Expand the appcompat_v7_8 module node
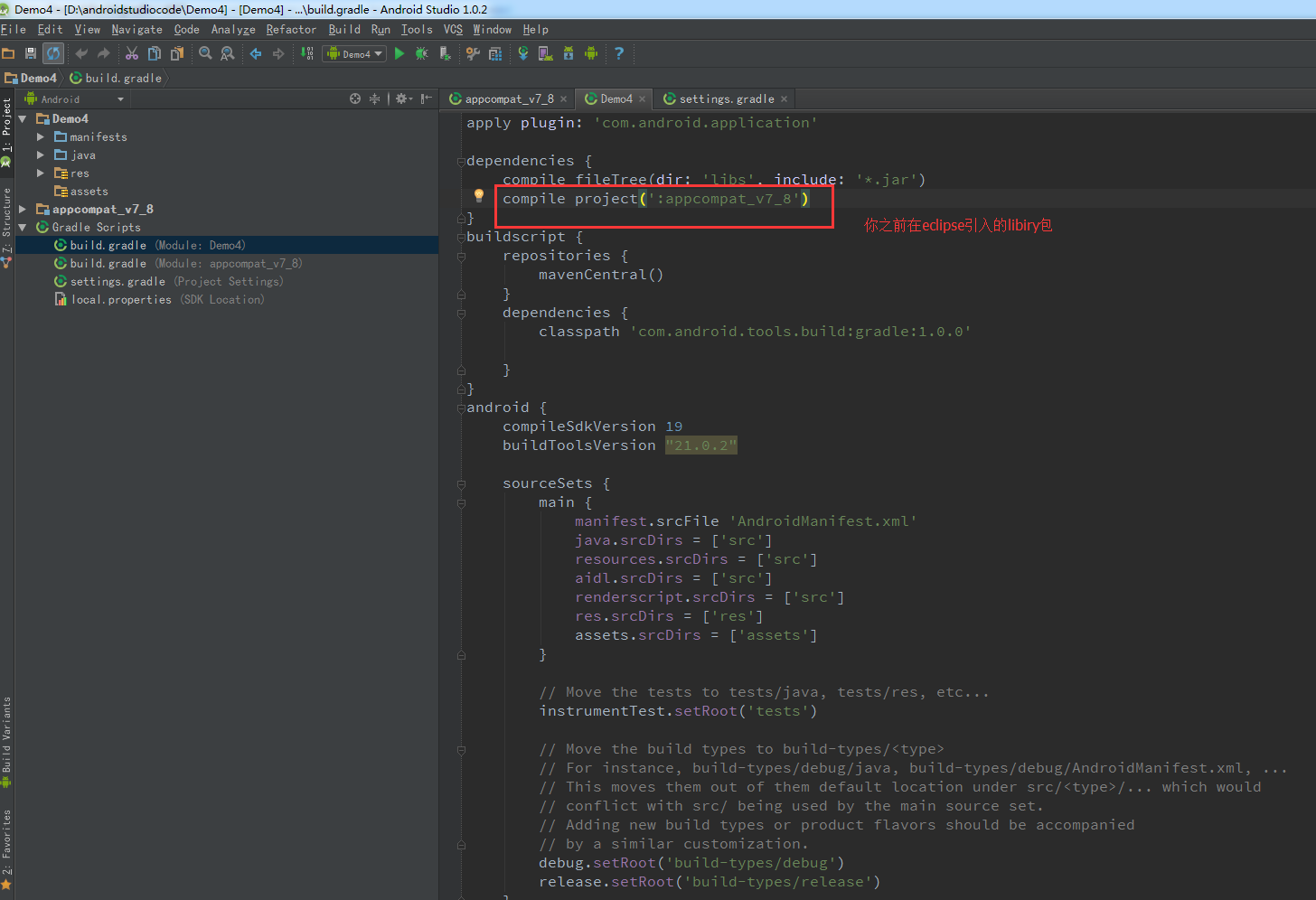This screenshot has width=1316, height=900. point(22,209)
